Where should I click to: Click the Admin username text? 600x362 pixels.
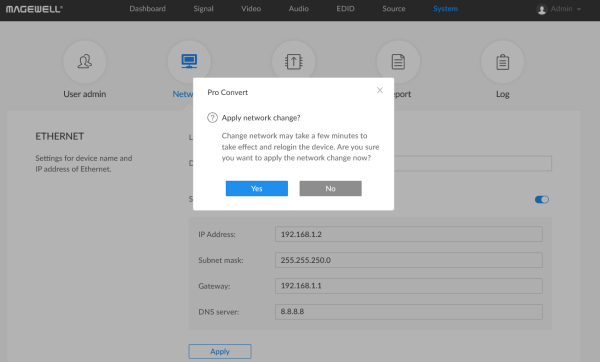561,9
